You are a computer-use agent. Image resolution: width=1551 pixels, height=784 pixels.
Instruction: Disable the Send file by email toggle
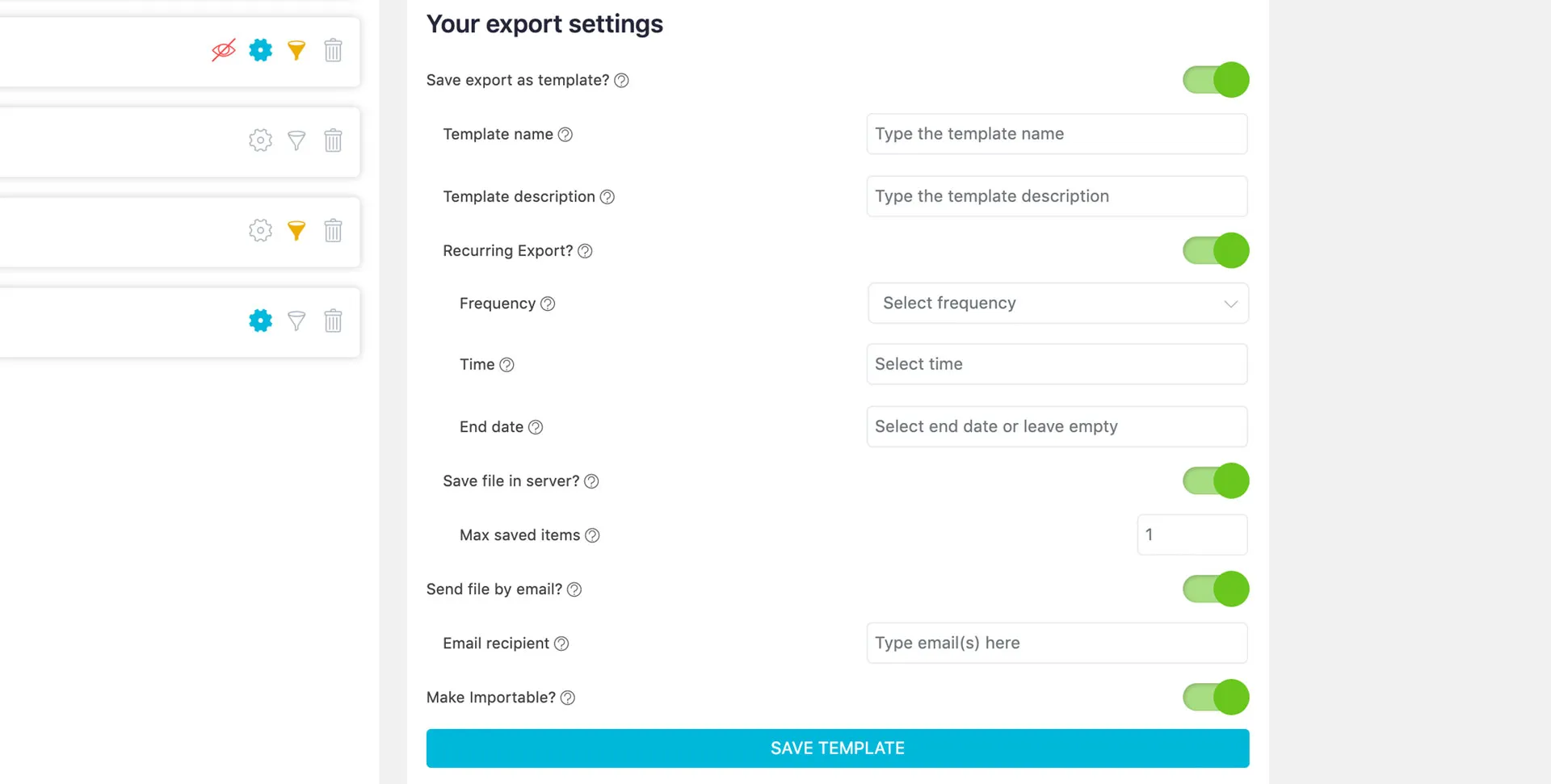pos(1216,589)
